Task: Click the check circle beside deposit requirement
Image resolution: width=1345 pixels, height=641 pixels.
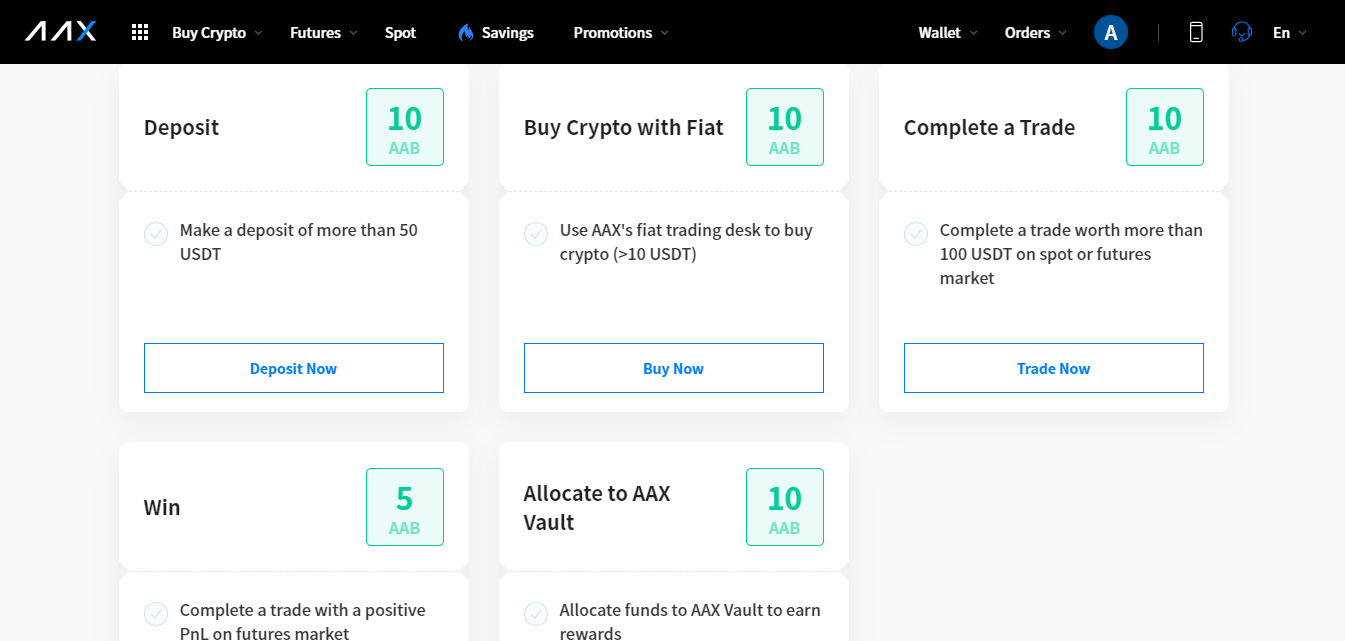Action: pyautogui.click(x=156, y=234)
